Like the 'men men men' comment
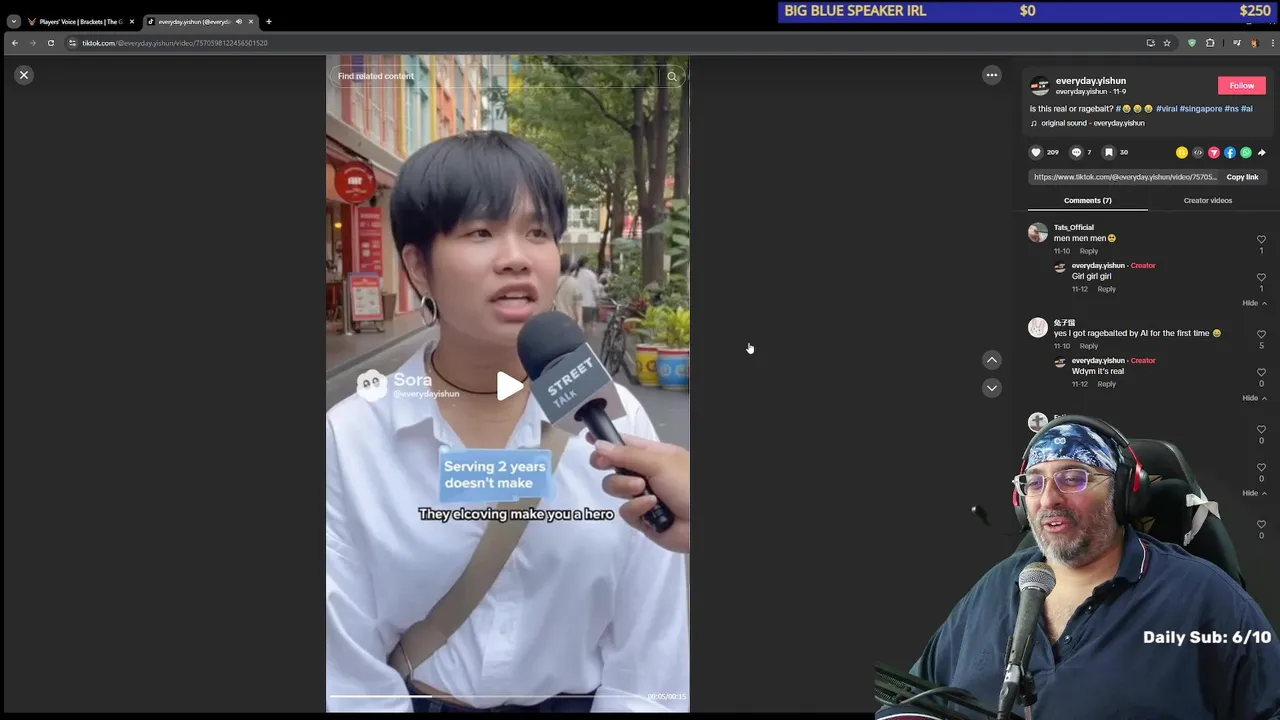This screenshot has width=1280, height=720. [1261, 240]
